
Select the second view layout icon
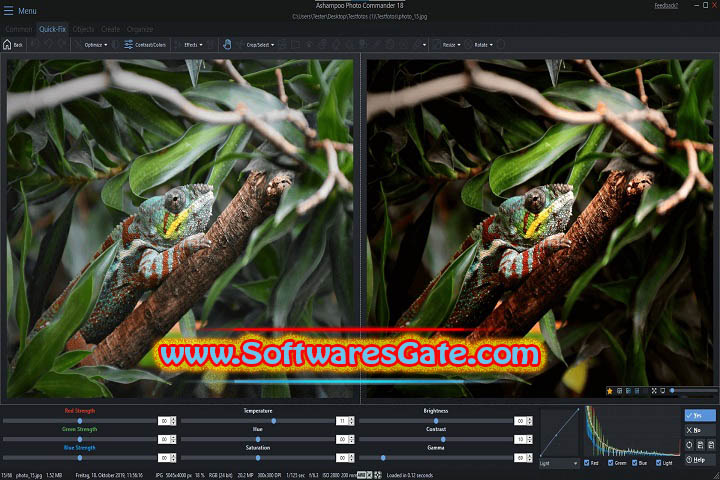(628, 391)
